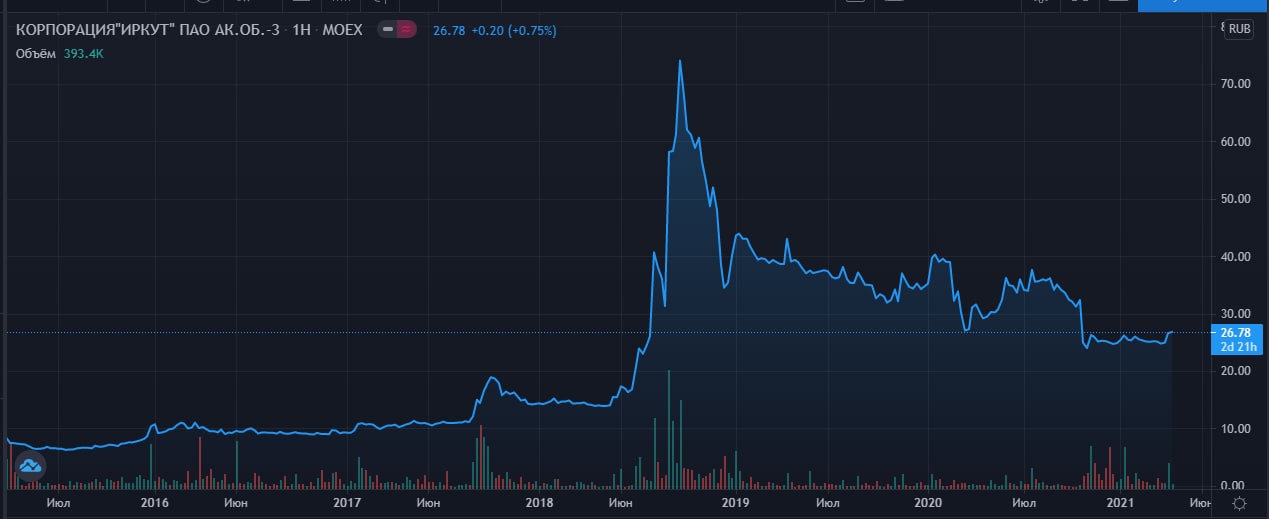The width and height of the screenshot is (1269, 519).
Task: Click the 20.00 price axis label
Action: 1236,371
